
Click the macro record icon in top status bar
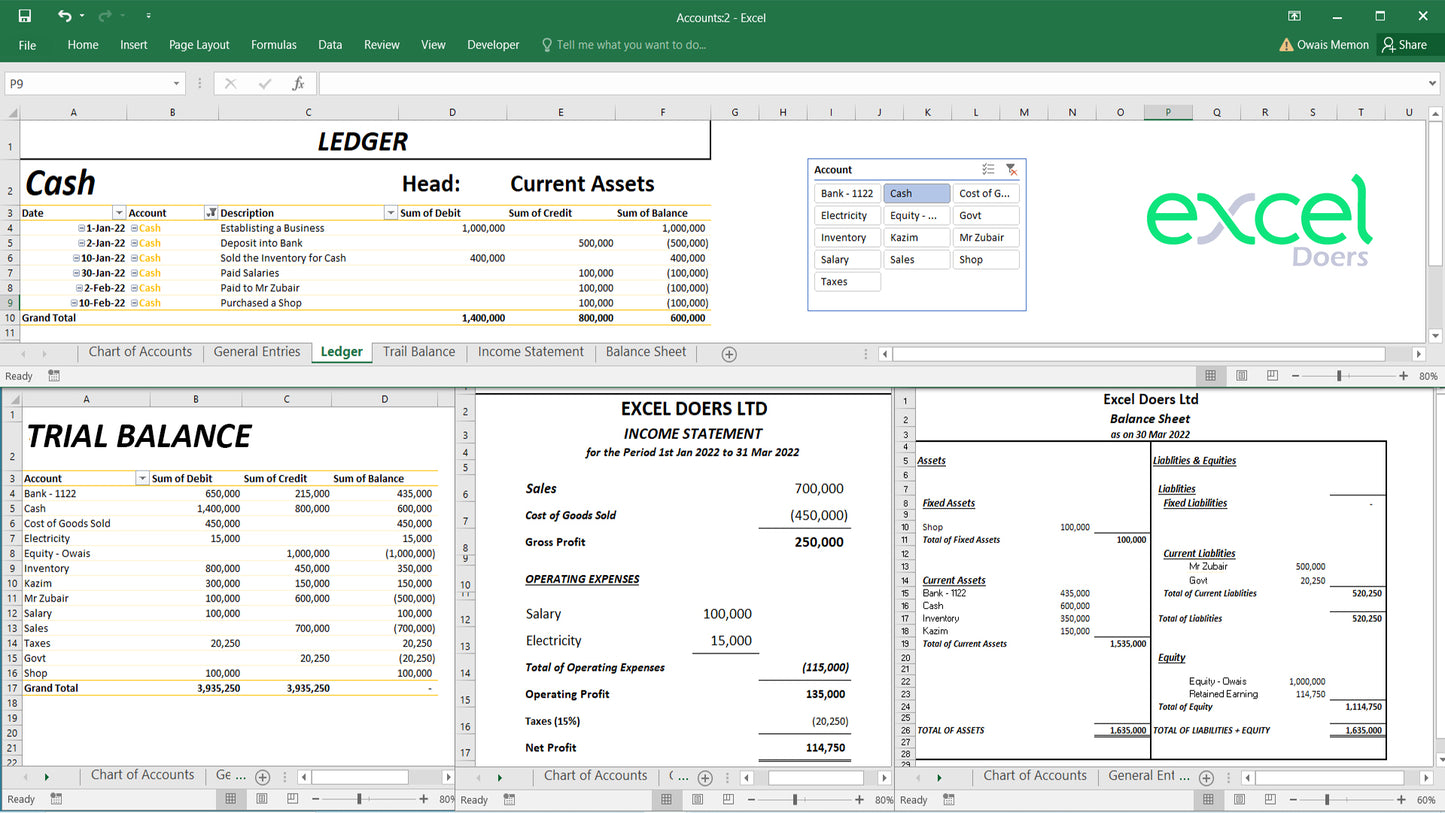54,376
